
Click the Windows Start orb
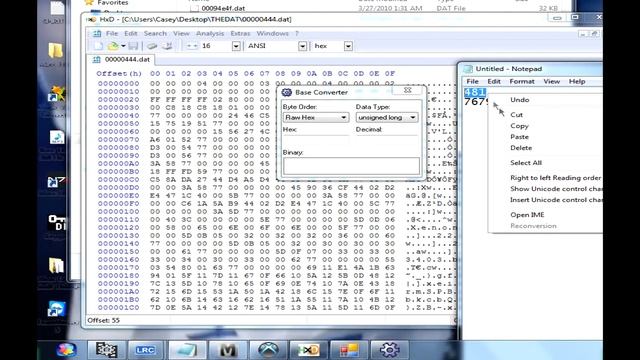(x=66, y=350)
